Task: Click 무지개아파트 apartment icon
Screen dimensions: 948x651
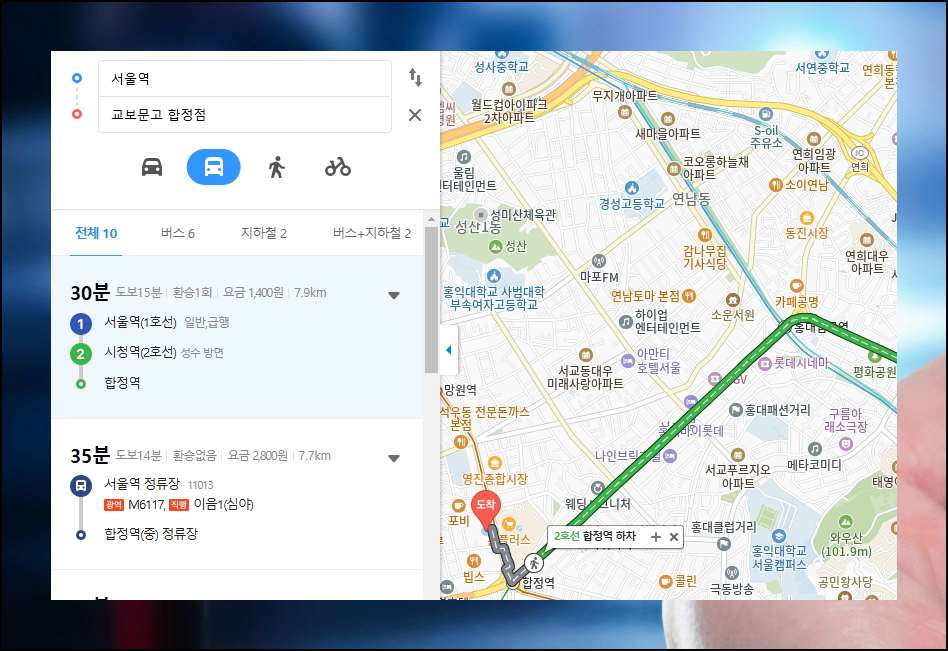Action: [625, 112]
